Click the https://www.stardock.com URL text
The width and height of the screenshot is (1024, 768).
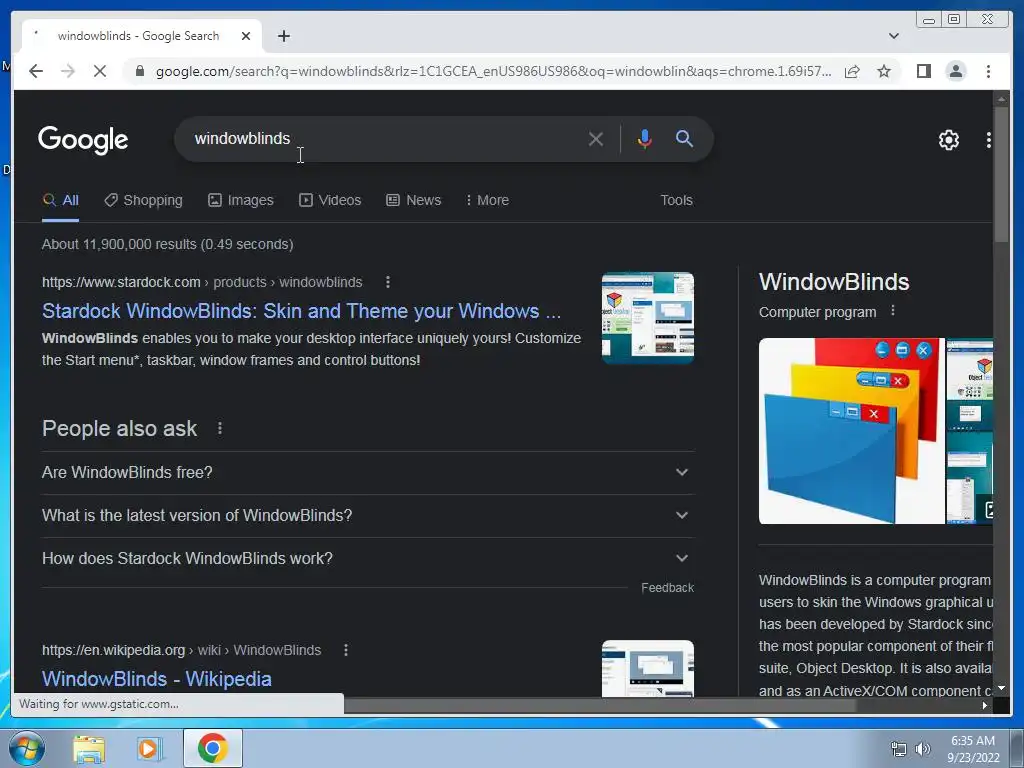(x=121, y=282)
